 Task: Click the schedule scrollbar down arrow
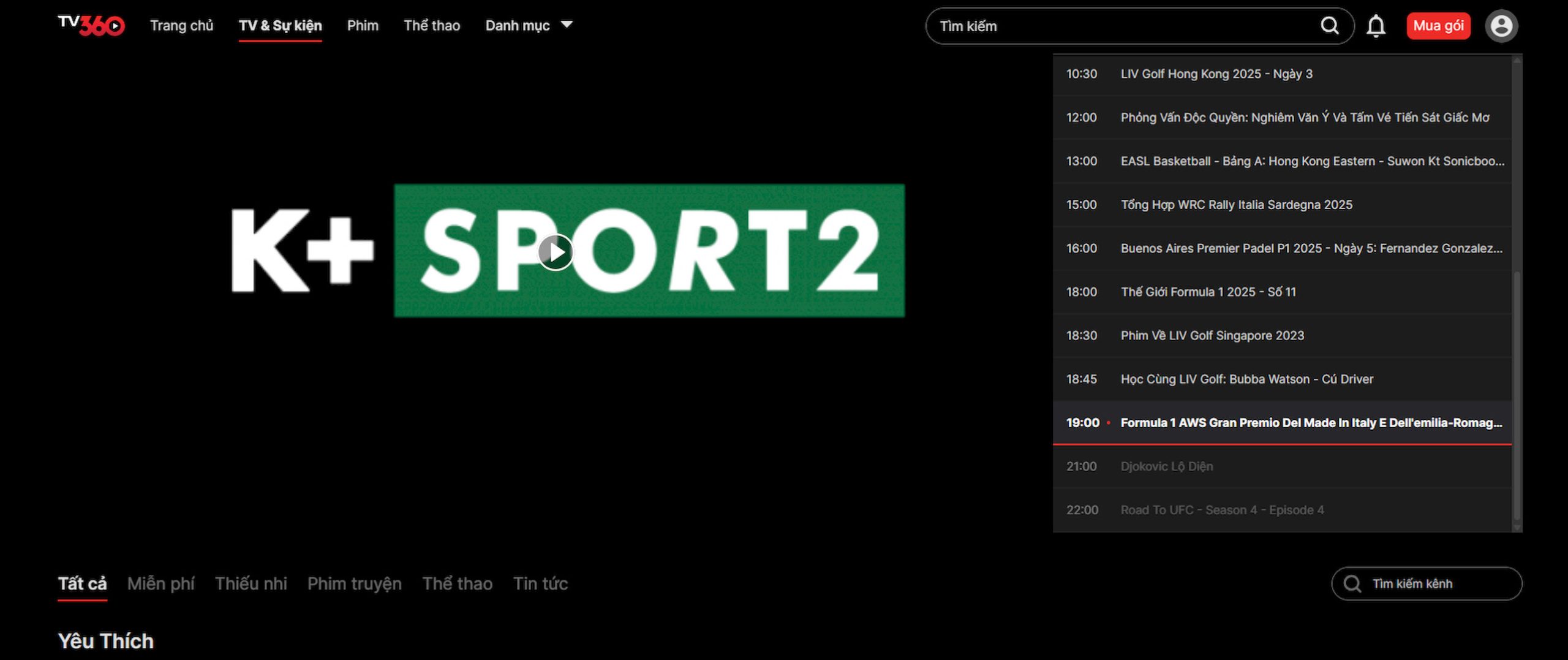(1517, 528)
